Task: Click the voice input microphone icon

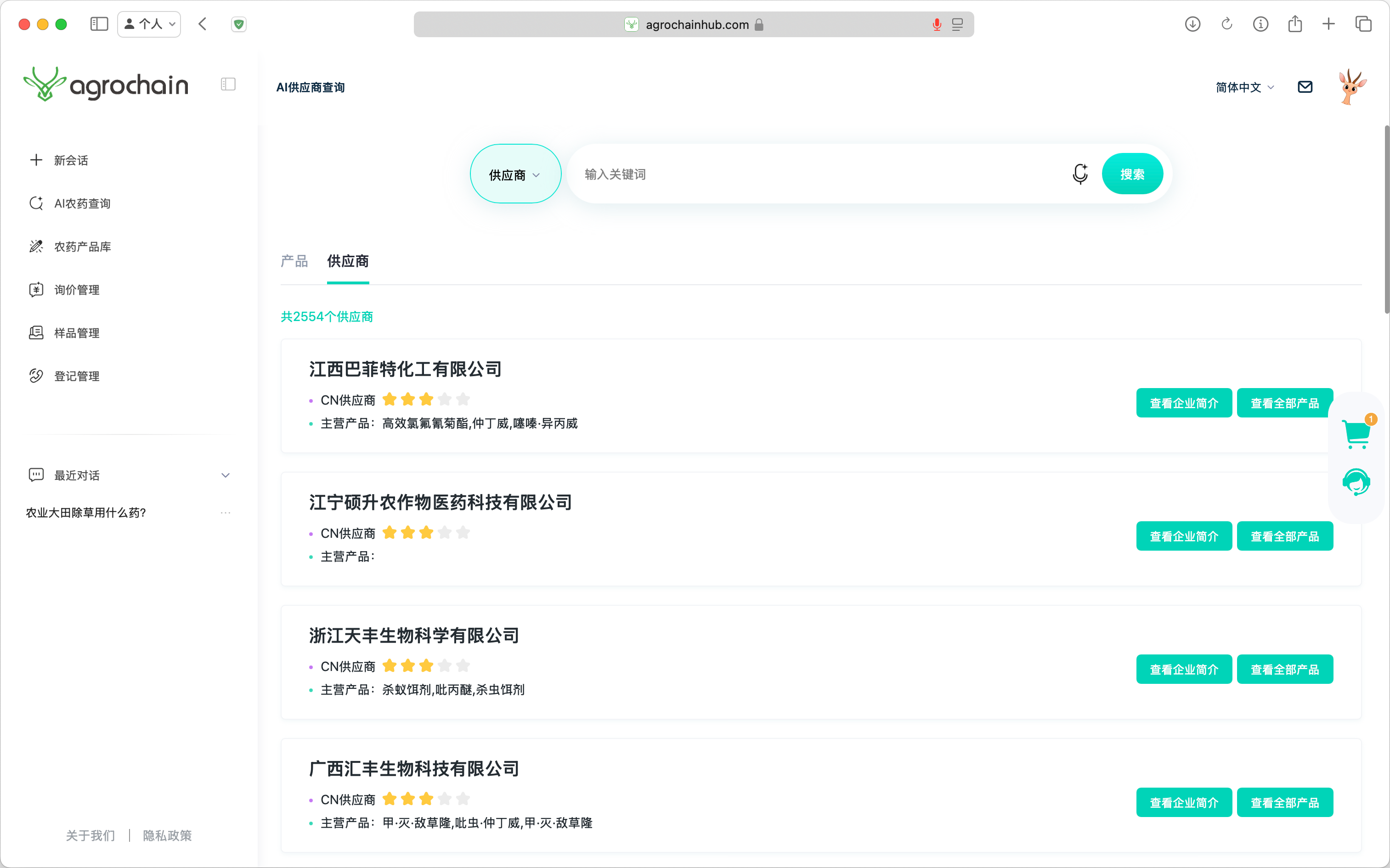Action: coord(1079,174)
